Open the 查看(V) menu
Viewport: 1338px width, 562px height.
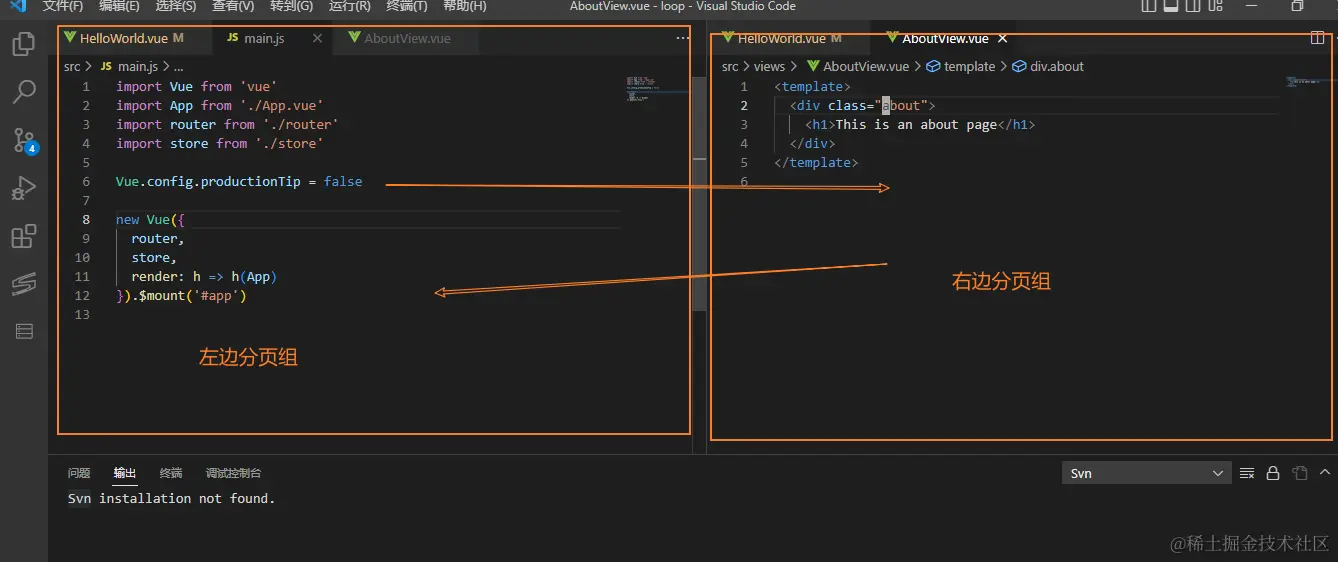233,6
